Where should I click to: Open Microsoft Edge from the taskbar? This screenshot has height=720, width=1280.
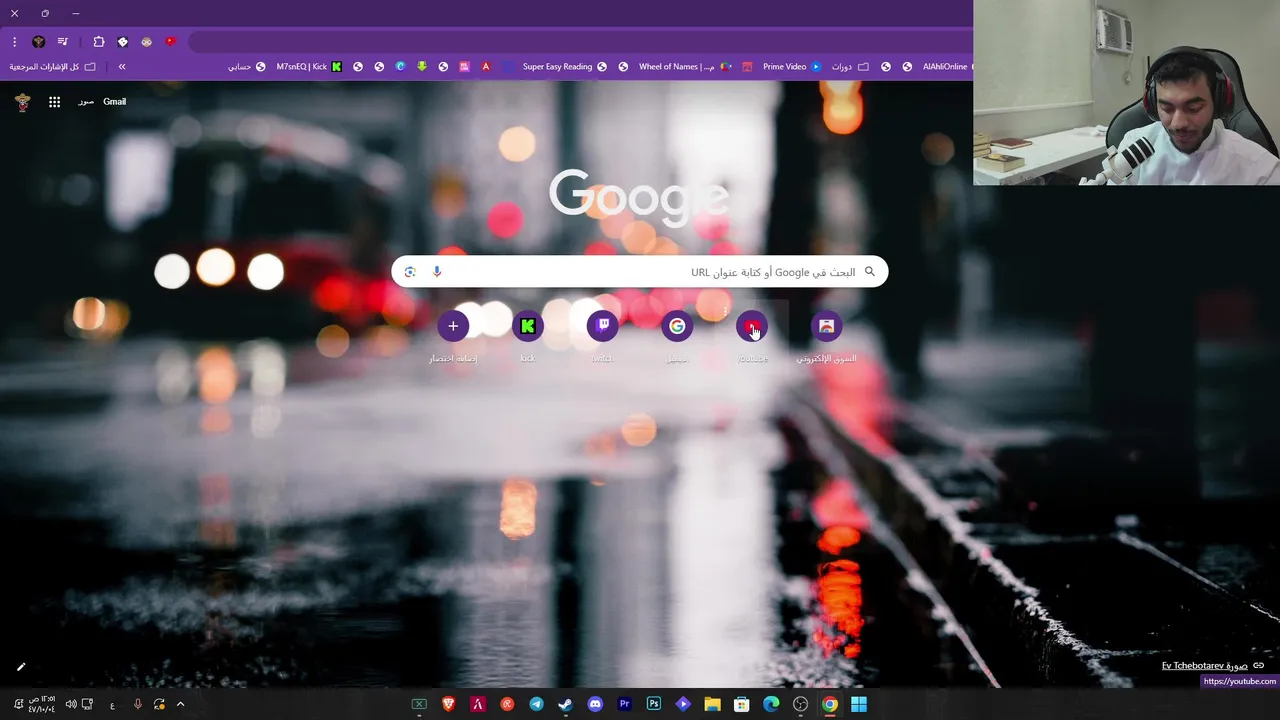[x=771, y=704]
